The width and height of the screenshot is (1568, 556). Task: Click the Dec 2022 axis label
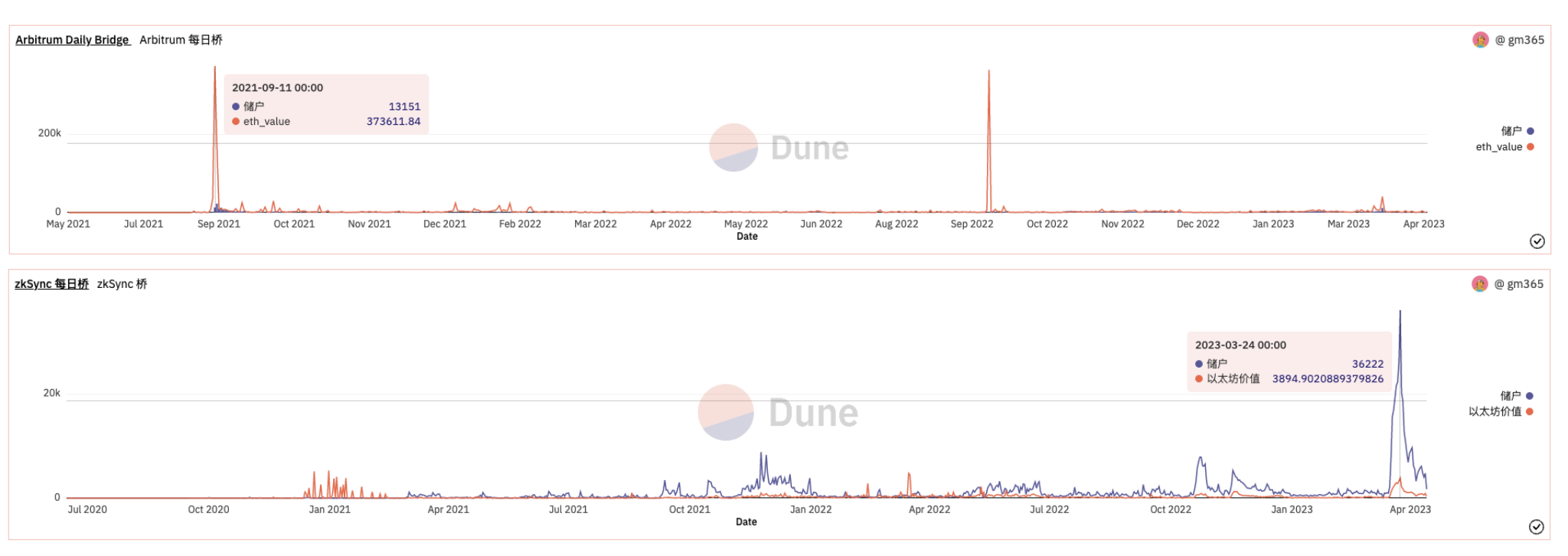click(x=1198, y=224)
